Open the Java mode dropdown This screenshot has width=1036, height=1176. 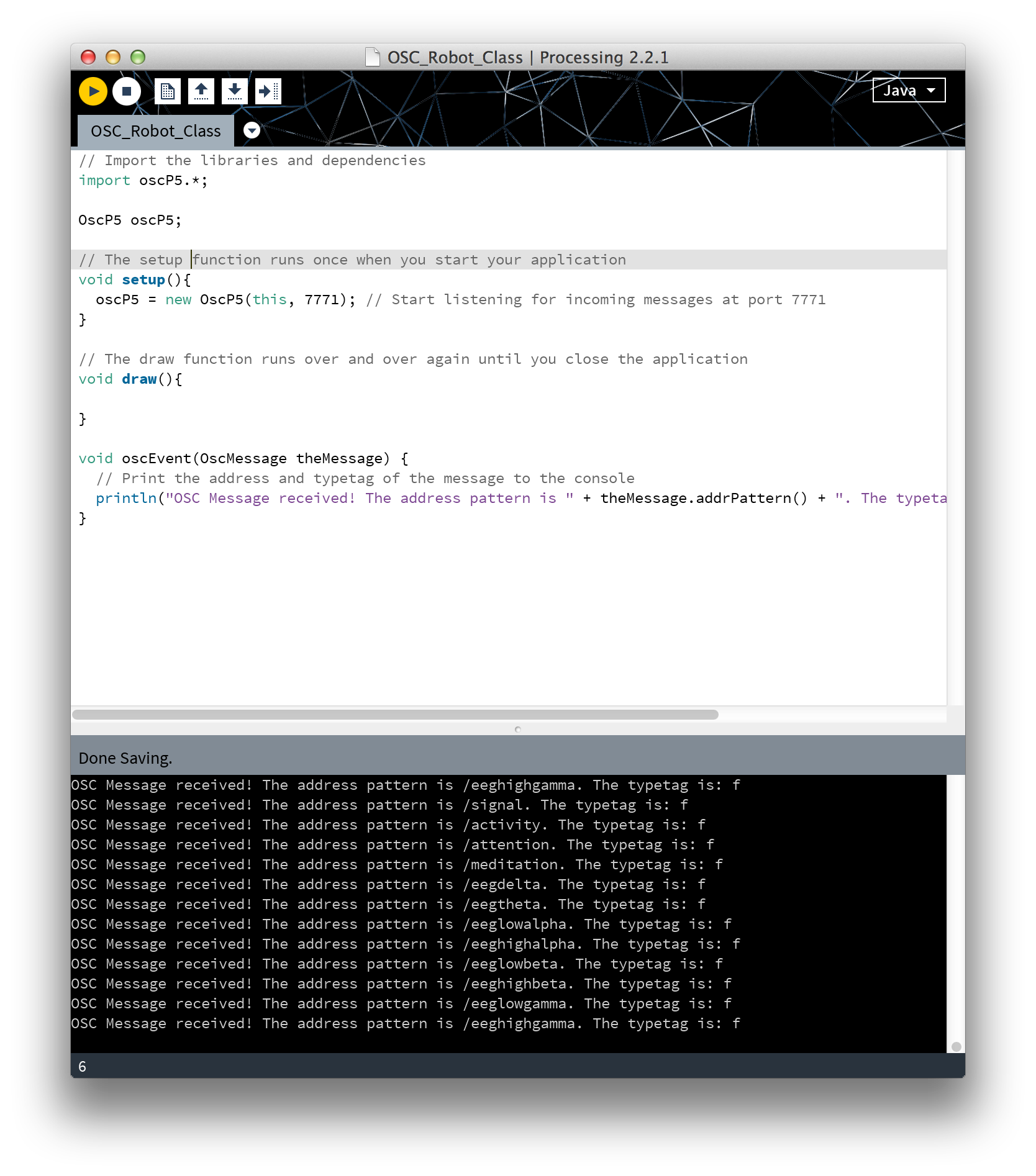909,90
